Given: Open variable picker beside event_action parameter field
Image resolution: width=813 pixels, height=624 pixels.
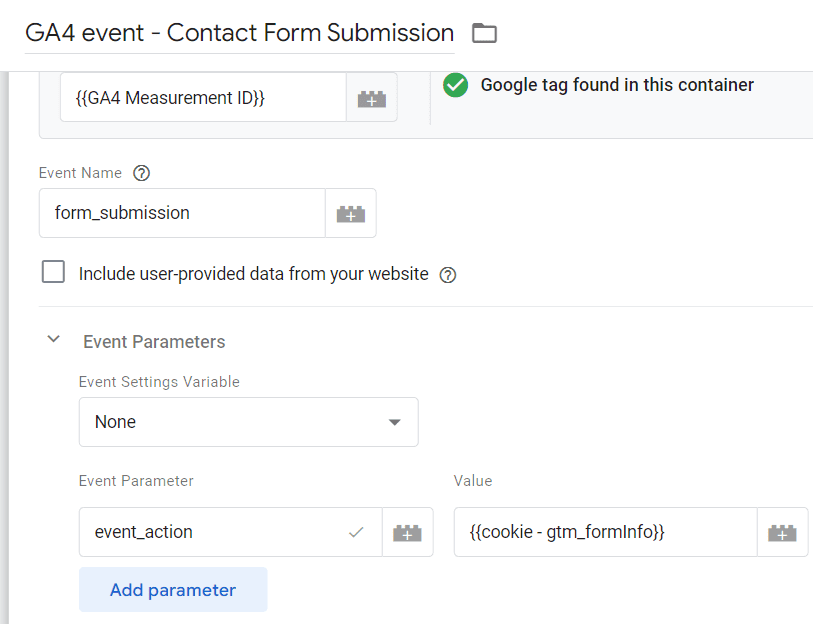Looking at the screenshot, I should click(x=407, y=532).
